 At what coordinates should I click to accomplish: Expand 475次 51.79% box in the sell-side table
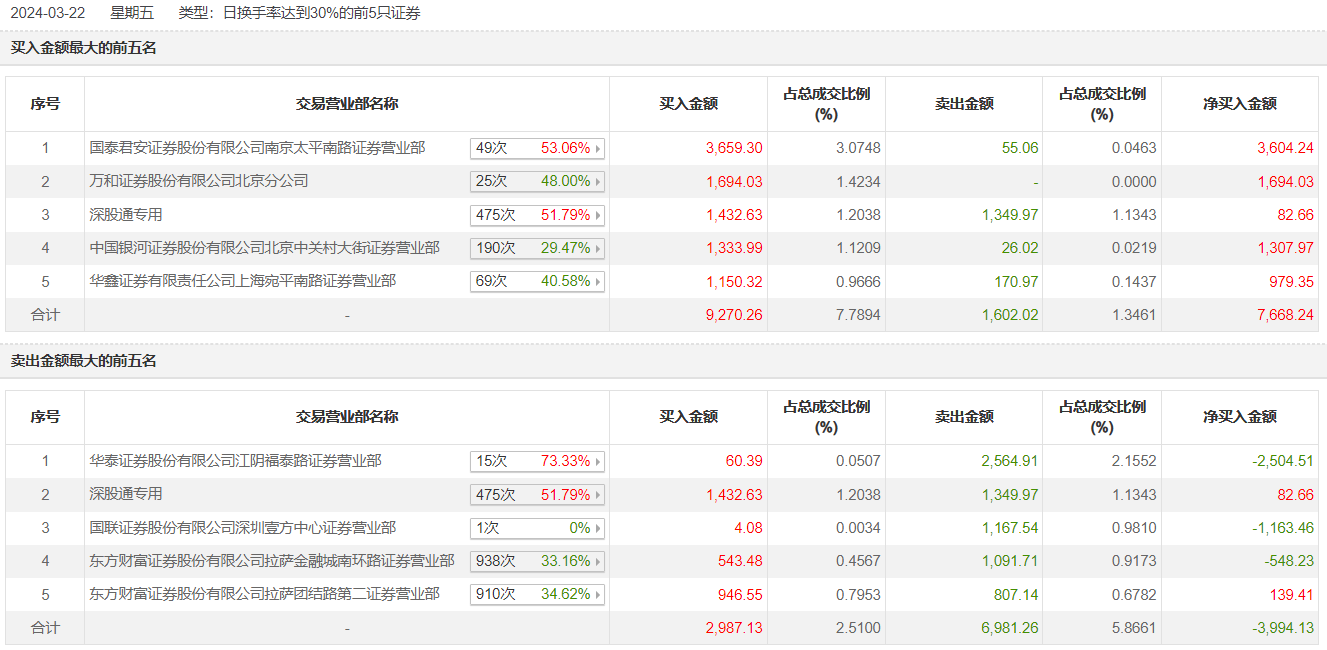click(x=537, y=495)
